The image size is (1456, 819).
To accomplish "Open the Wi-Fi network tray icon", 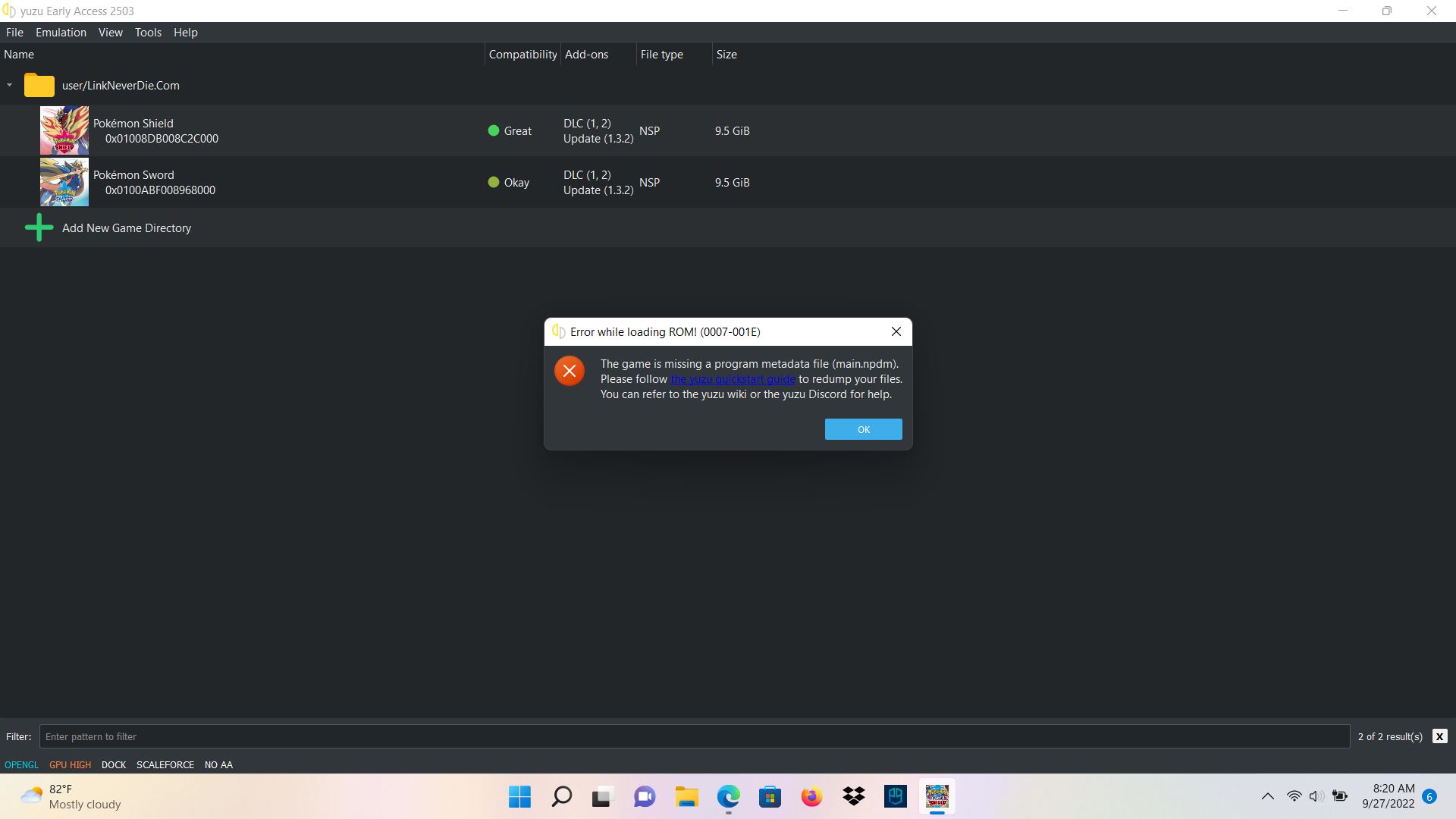I will 1294,796.
